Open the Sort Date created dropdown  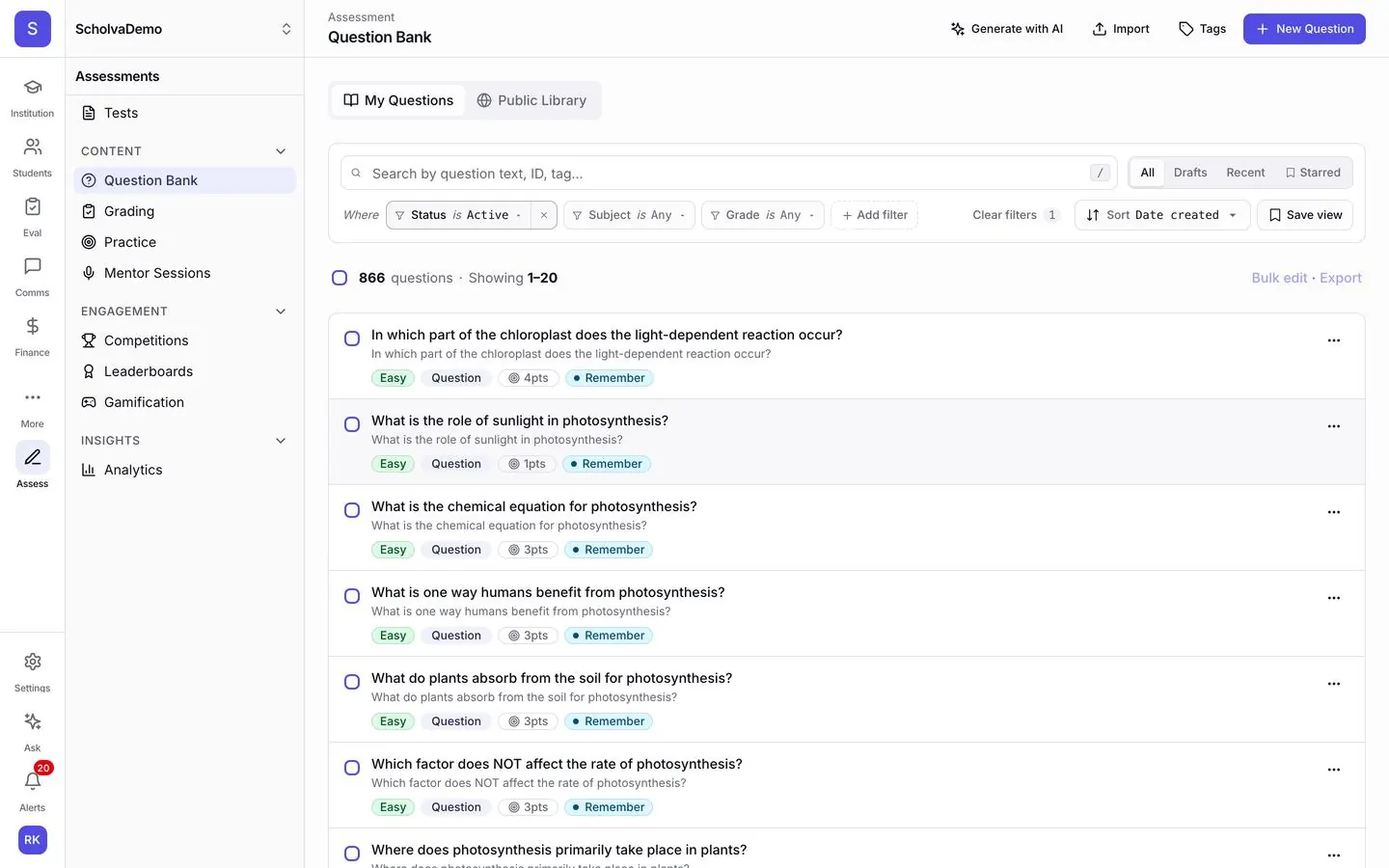coord(1162,215)
